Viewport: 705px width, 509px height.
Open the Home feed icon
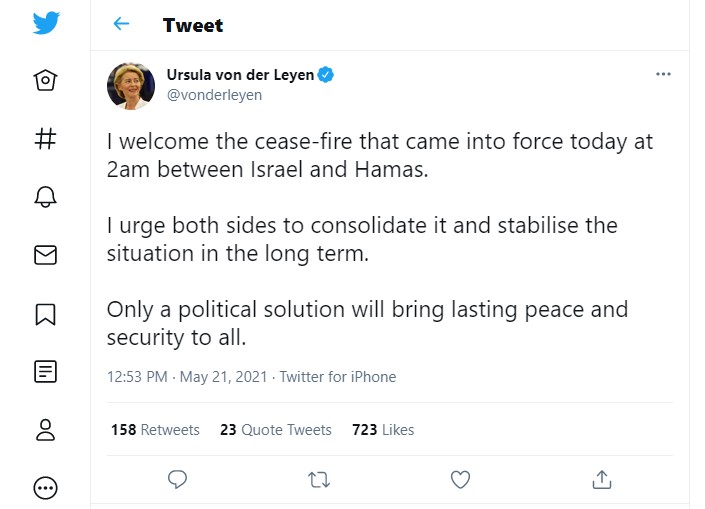[46, 80]
